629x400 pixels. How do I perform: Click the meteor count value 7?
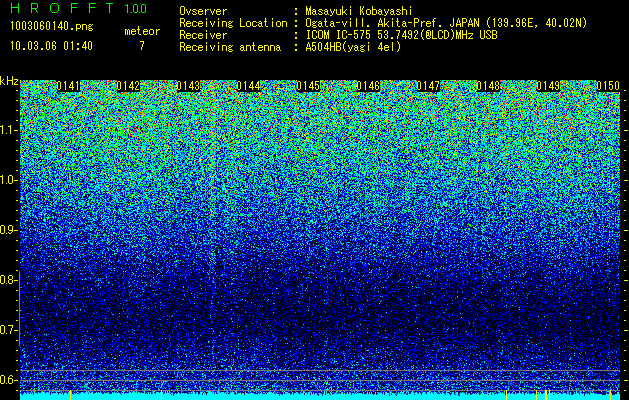pyautogui.click(x=142, y=46)
